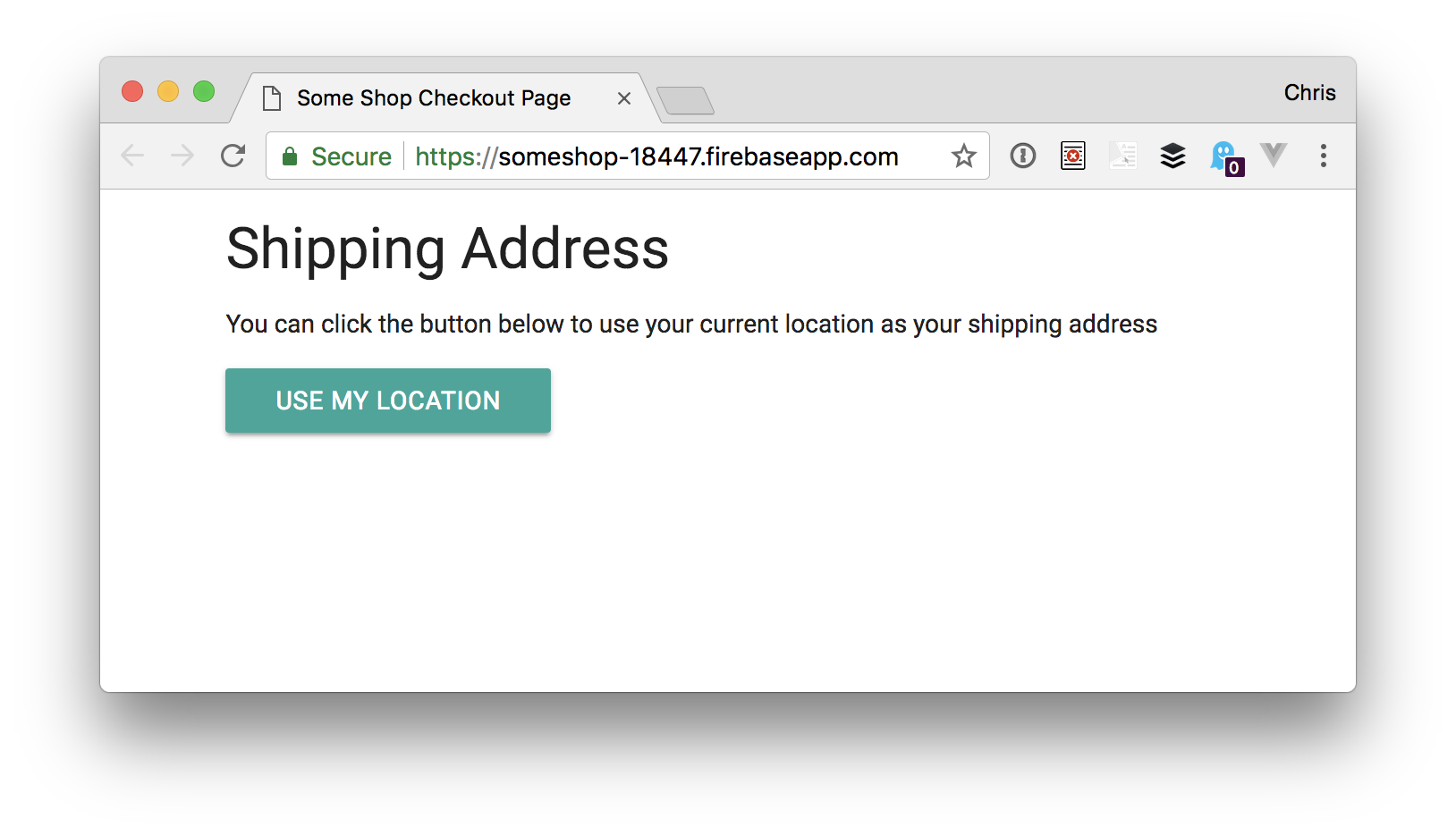Minimize the window with the yellow button
The width and height of the screenshot is (1456, 835).
[x=168, y=91]
